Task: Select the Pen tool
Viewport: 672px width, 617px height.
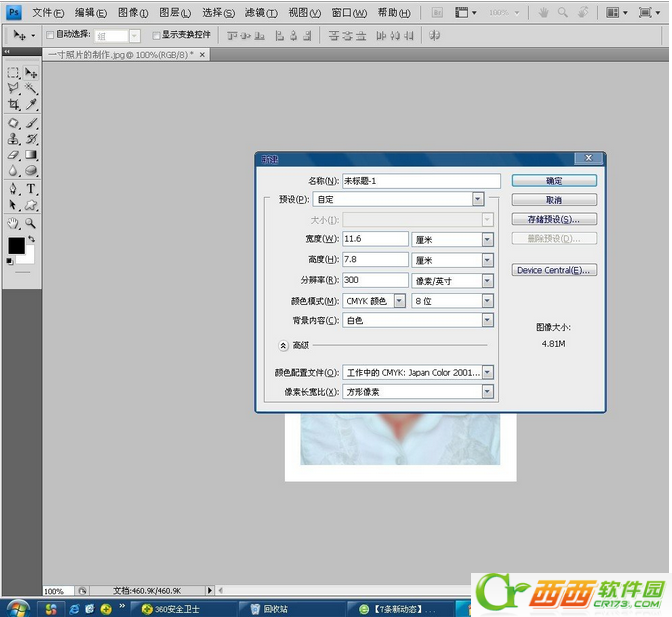Action: (x=14, y=188)
